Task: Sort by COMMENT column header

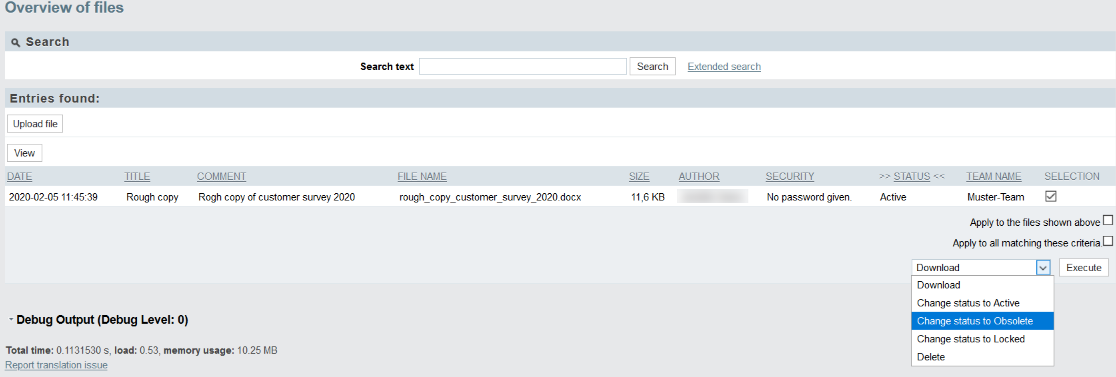Action: click(x=221, y=176)
